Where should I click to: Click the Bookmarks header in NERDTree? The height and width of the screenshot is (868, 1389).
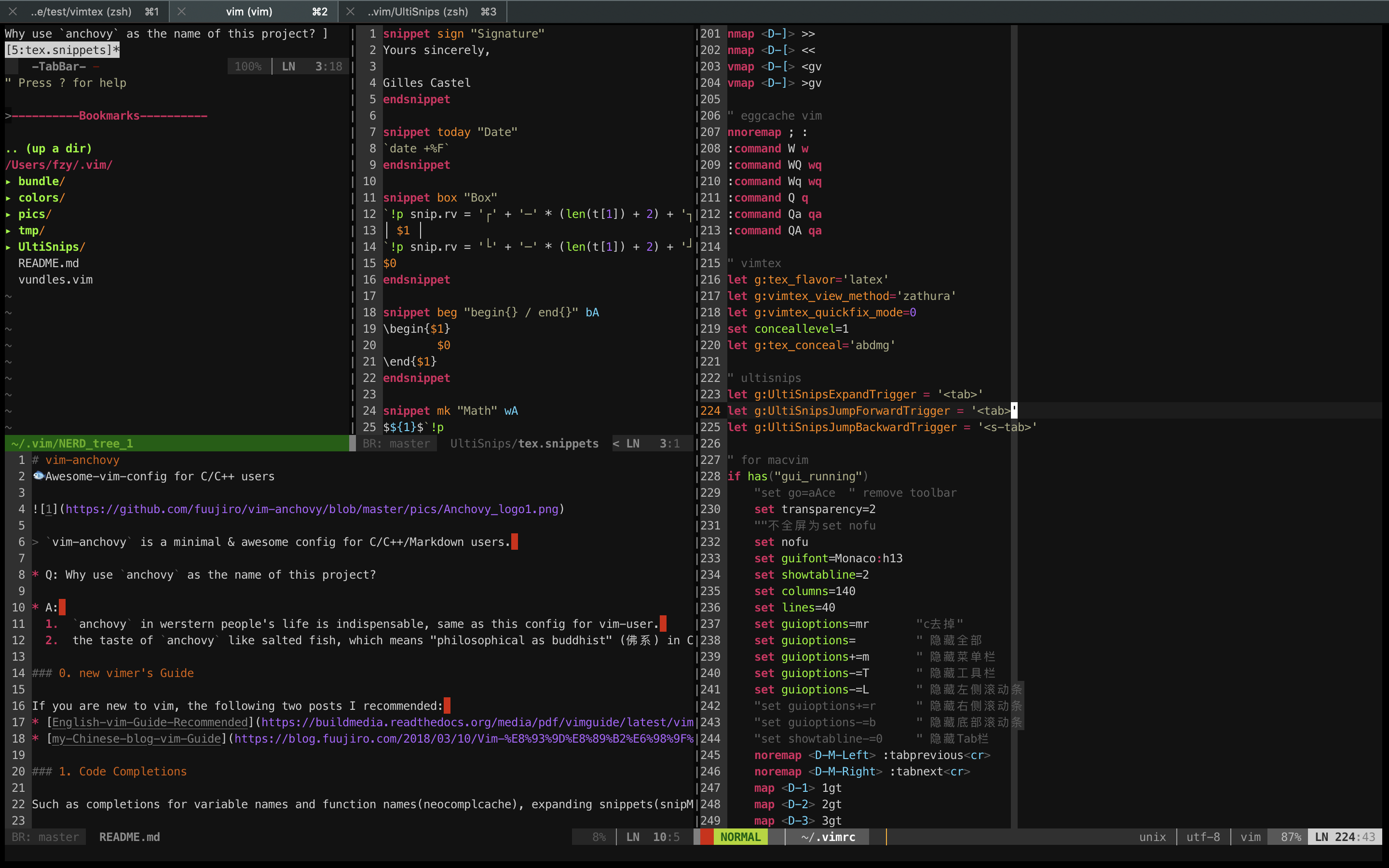(109, 116)
